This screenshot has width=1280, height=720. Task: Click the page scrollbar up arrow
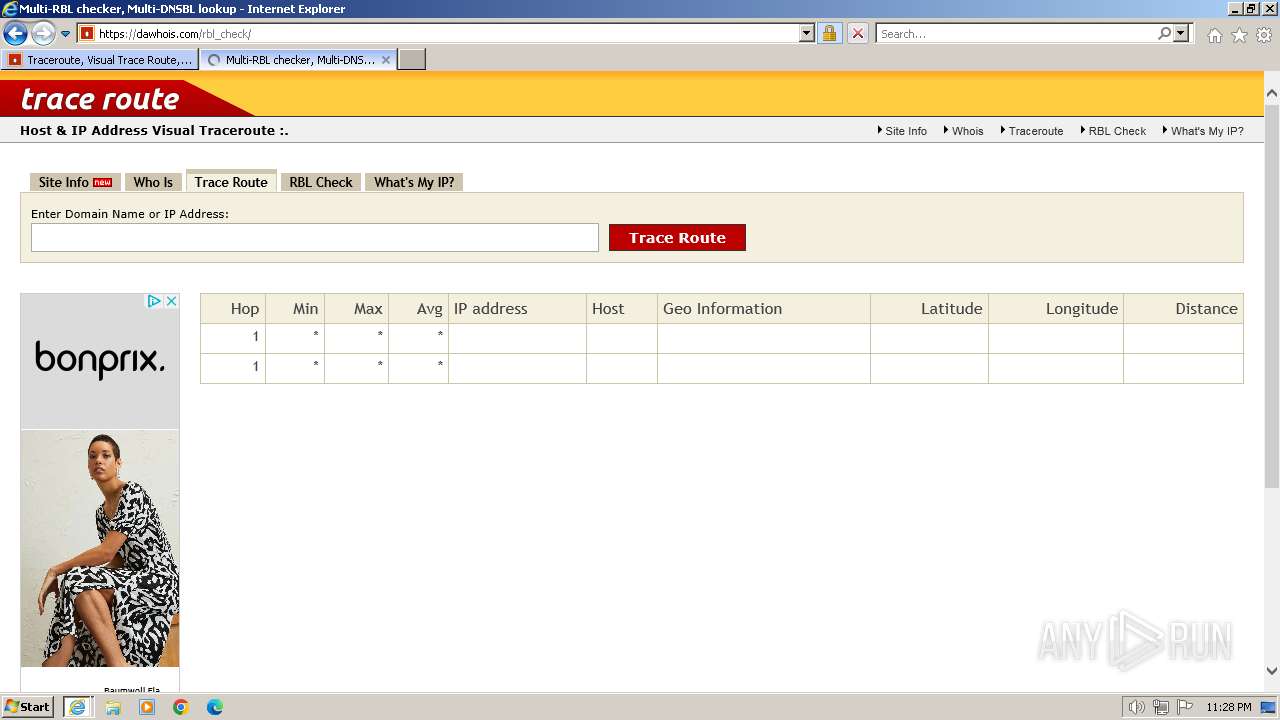pos(1272,94)
